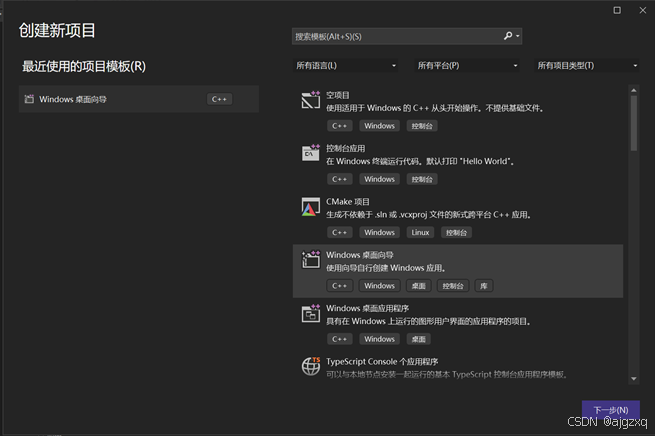
Task: Click the 空项目 description text
Action: coord(434,108)
